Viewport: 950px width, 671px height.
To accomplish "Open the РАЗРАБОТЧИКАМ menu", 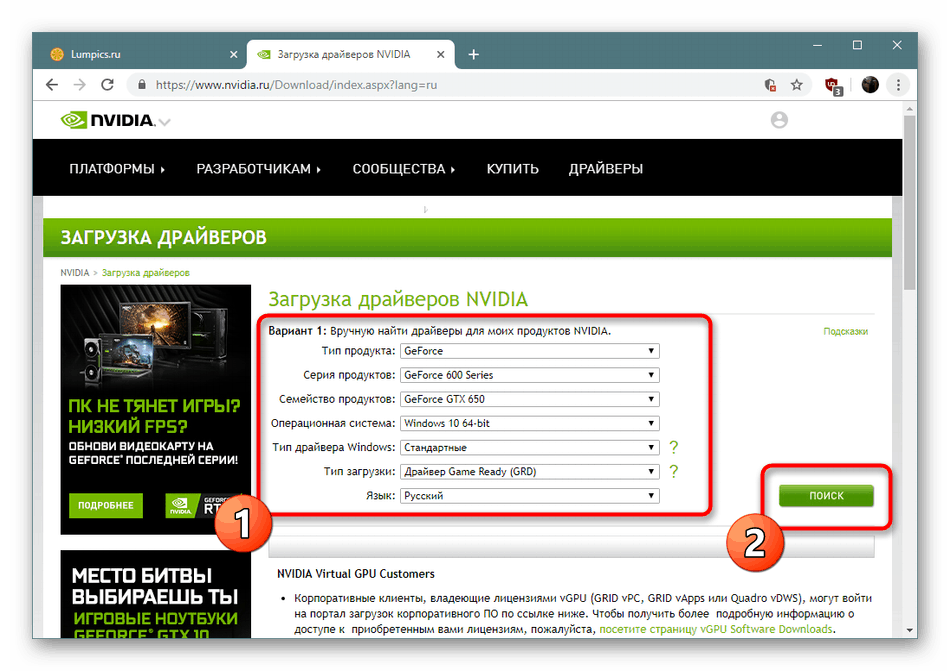I will [258, 169].
